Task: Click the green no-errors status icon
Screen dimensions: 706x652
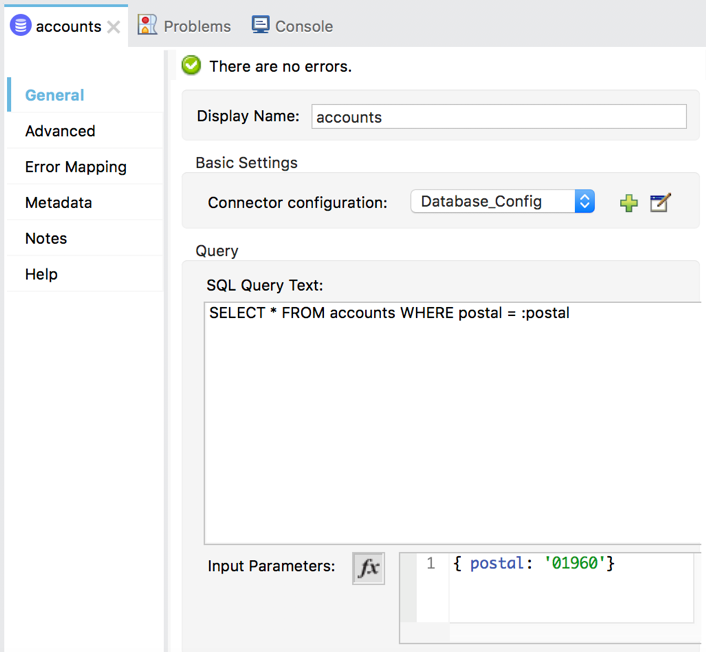Action: click(191, 66)
